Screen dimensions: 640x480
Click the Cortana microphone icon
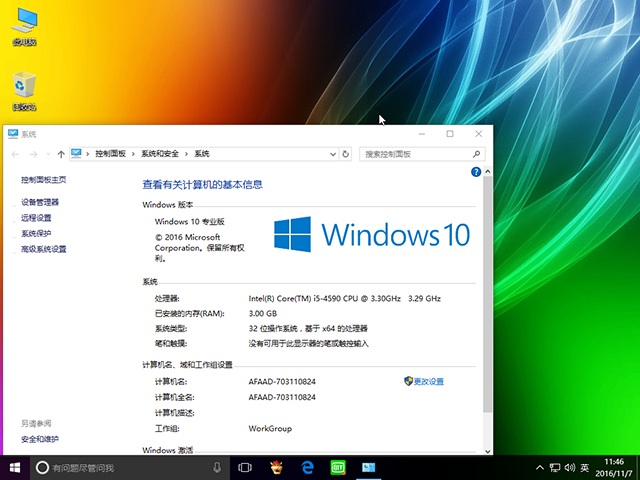pos(217,468)
